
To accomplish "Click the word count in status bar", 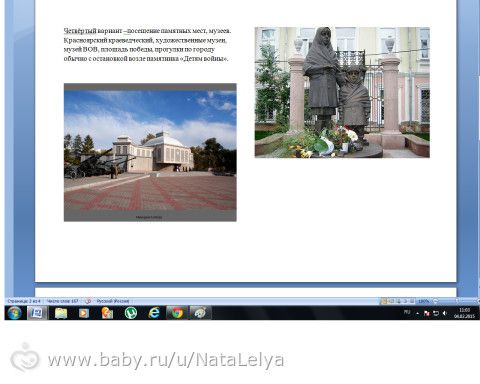I will point(62,301).
